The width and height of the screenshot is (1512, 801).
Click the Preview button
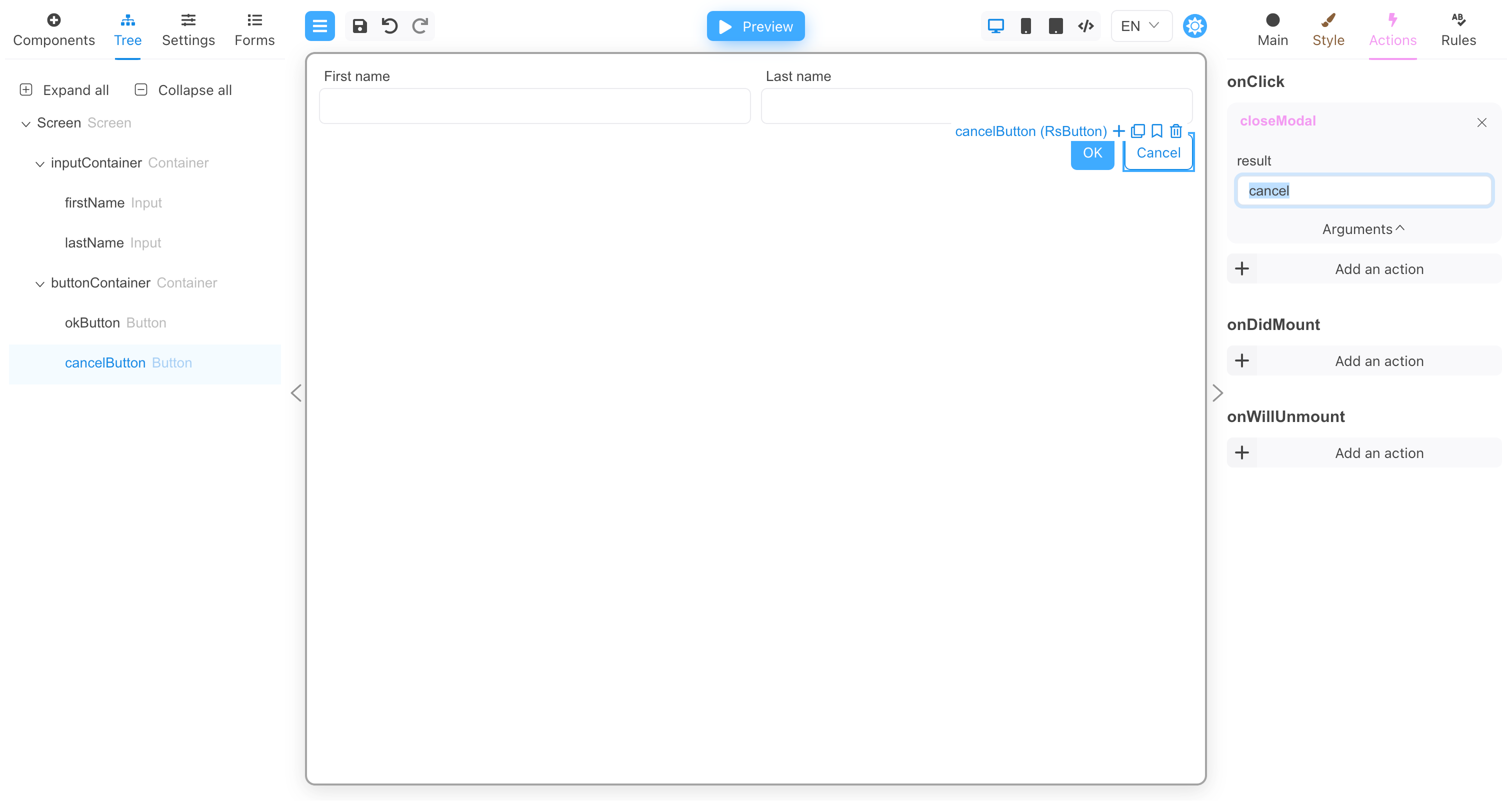[755, 26]
